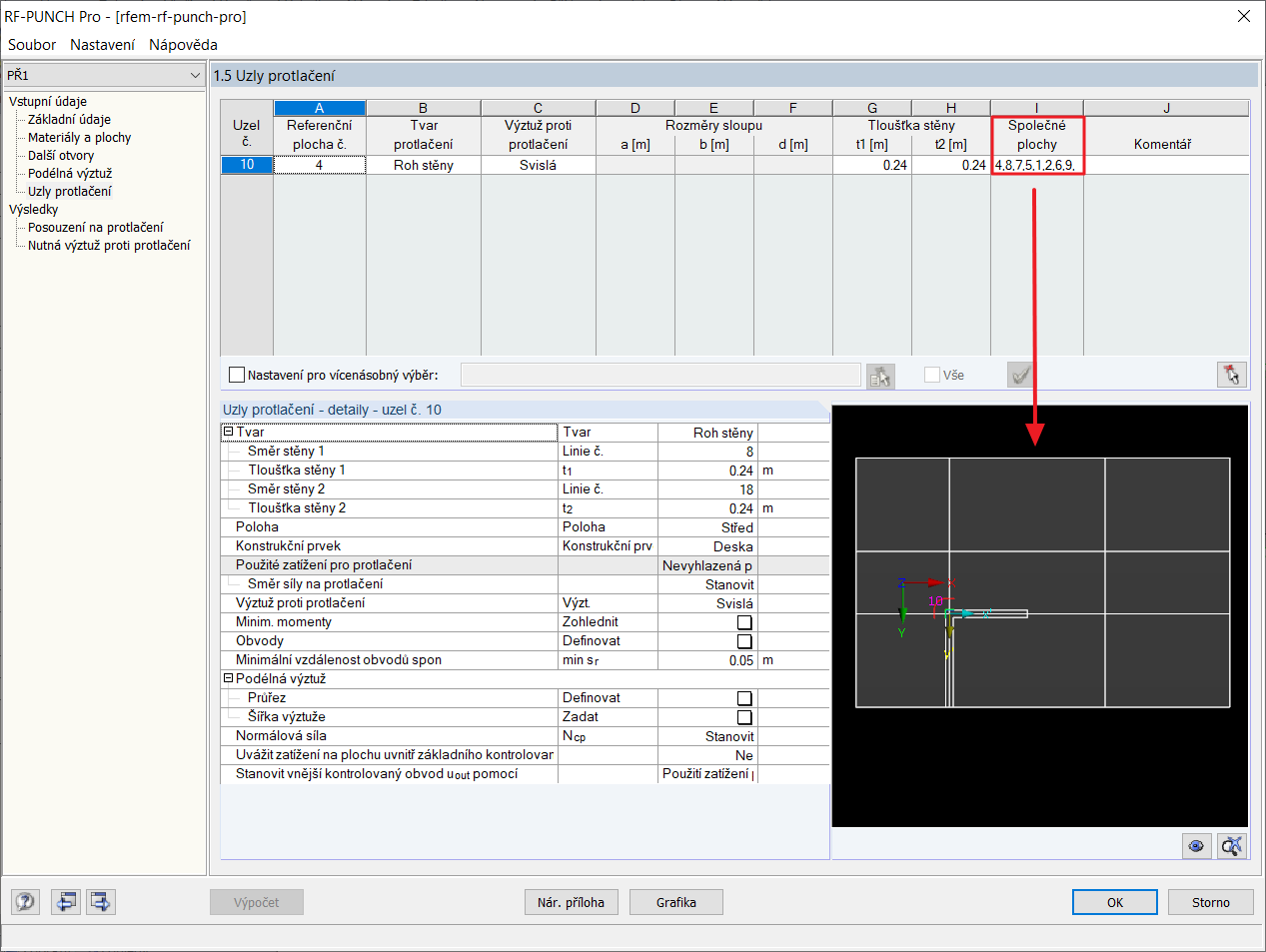Click Konstrukční prvek value Deska
Screen dimensions: 1266x952
(x=708, y=546)
